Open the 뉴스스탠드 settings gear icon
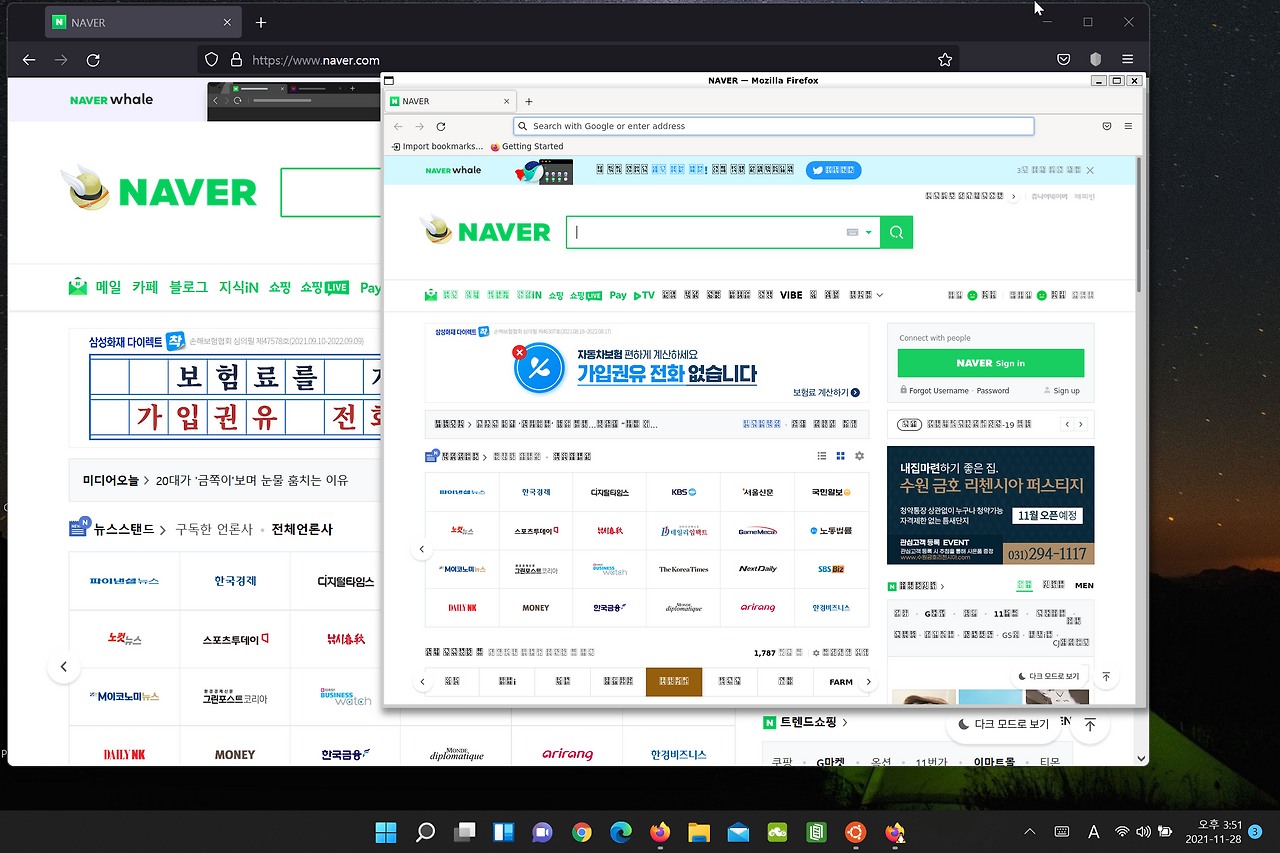1280x853 pixels. point(859,455)
